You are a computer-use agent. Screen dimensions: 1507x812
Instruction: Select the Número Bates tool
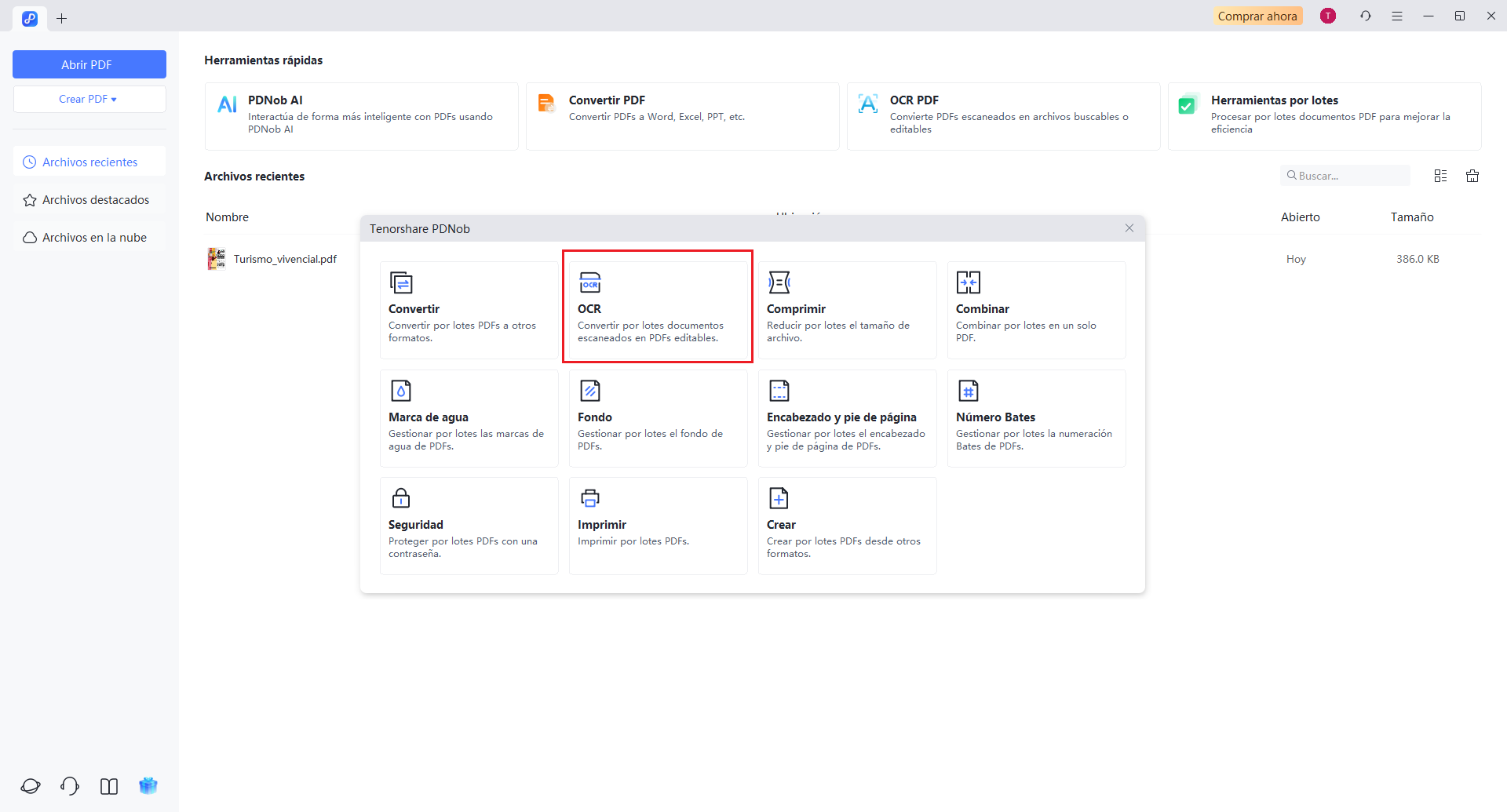point(1036,418)
